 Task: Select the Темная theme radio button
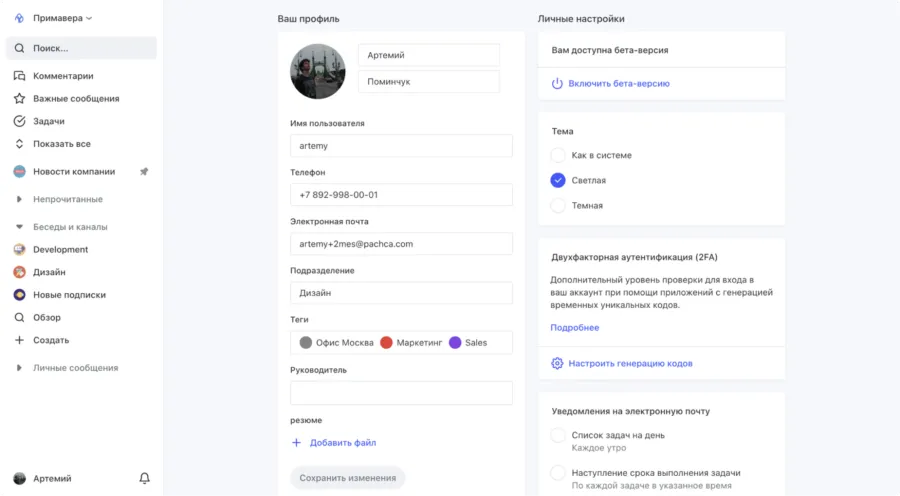558,205
